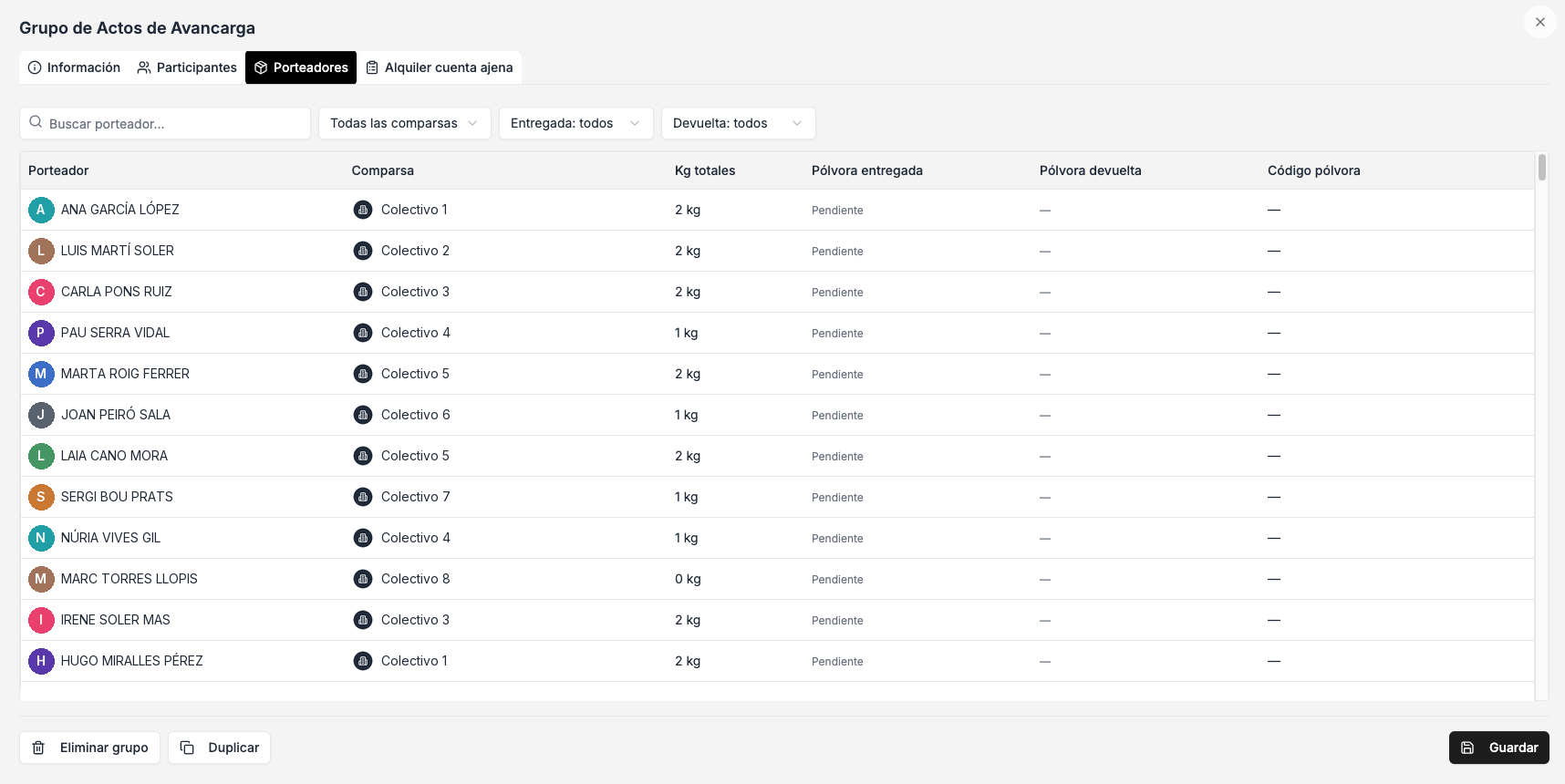This screenshot has height=784, width=1565.
Task: Click the table's vertical scrollbar thumb
Action: 1542,168
